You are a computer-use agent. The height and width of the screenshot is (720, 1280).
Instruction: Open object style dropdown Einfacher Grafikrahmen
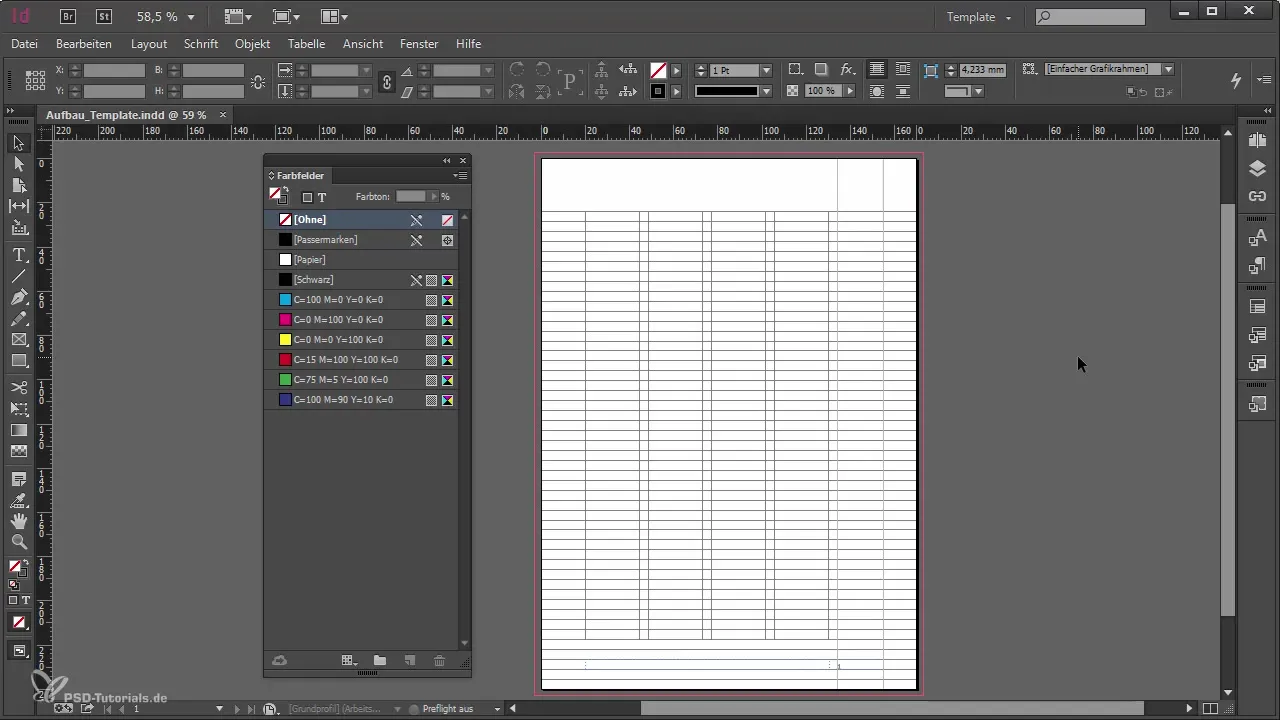click(x=1167, y=69)
